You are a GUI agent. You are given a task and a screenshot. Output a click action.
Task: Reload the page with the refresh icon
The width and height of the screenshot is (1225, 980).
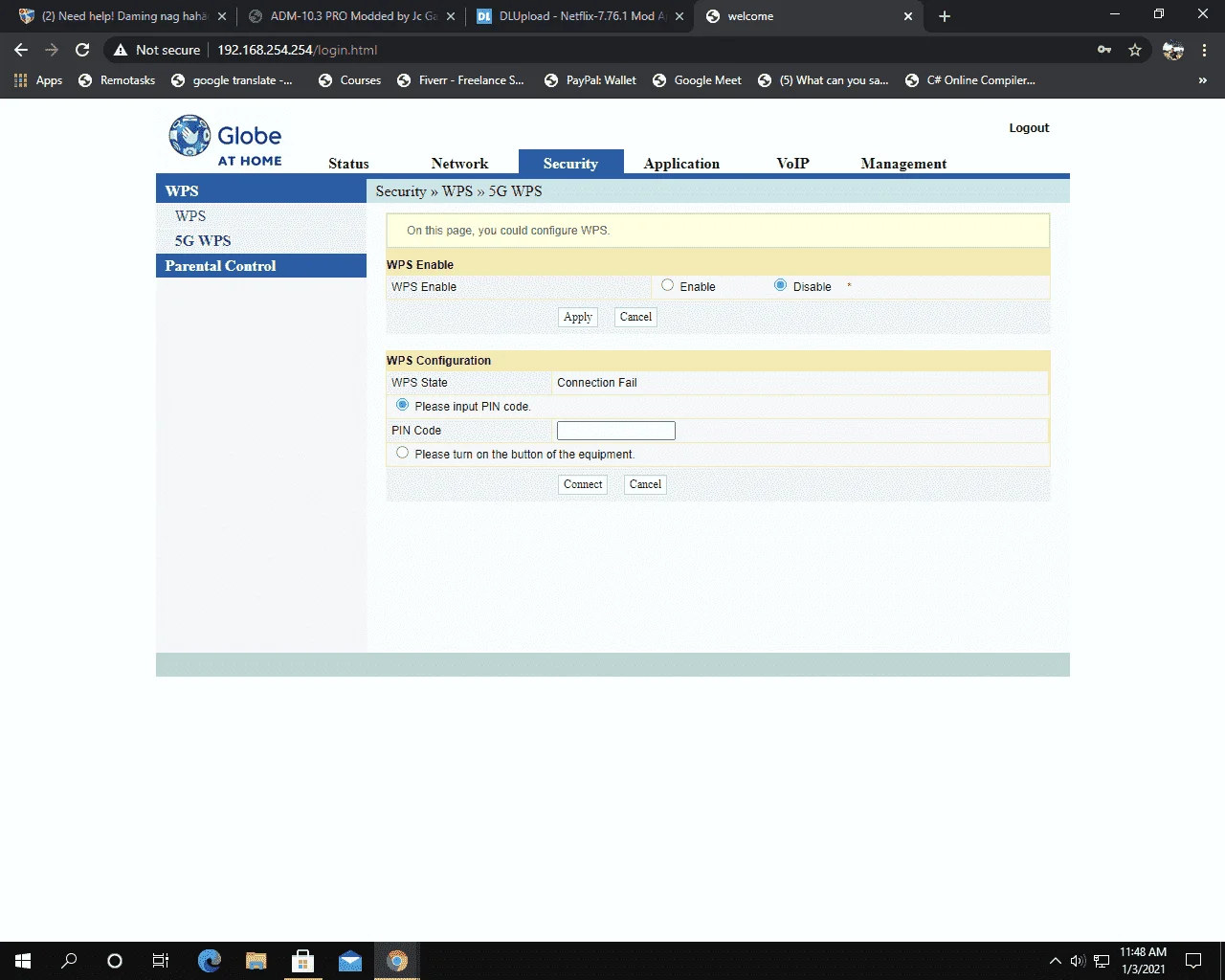pos(82,50)
